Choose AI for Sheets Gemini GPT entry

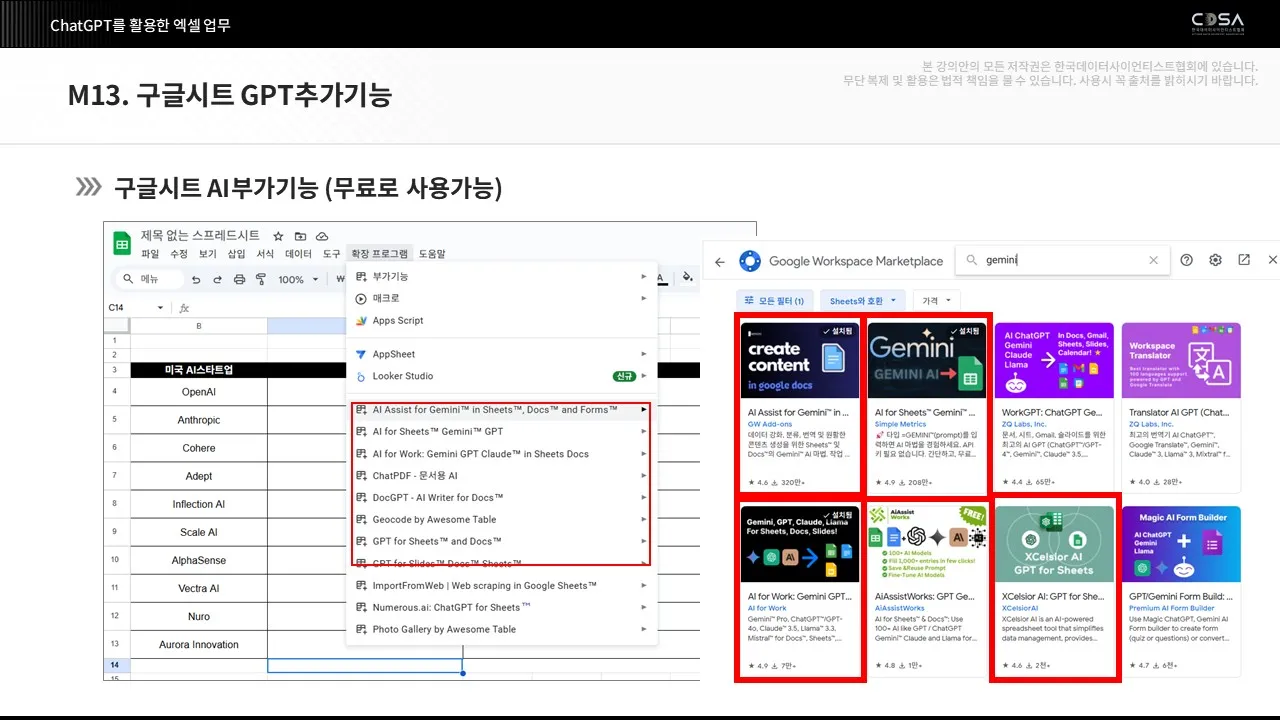point(437,432)
